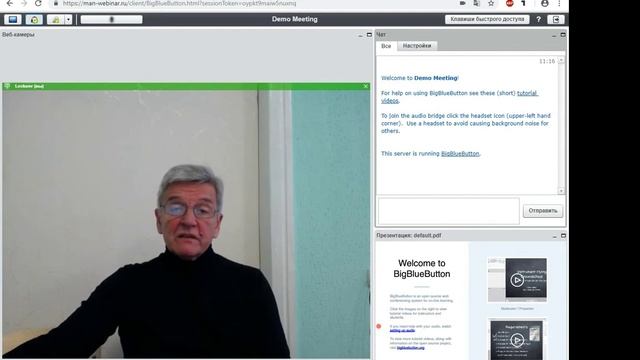
Task: Click the chat scrollbar down arrow
Action: (561, 191)
